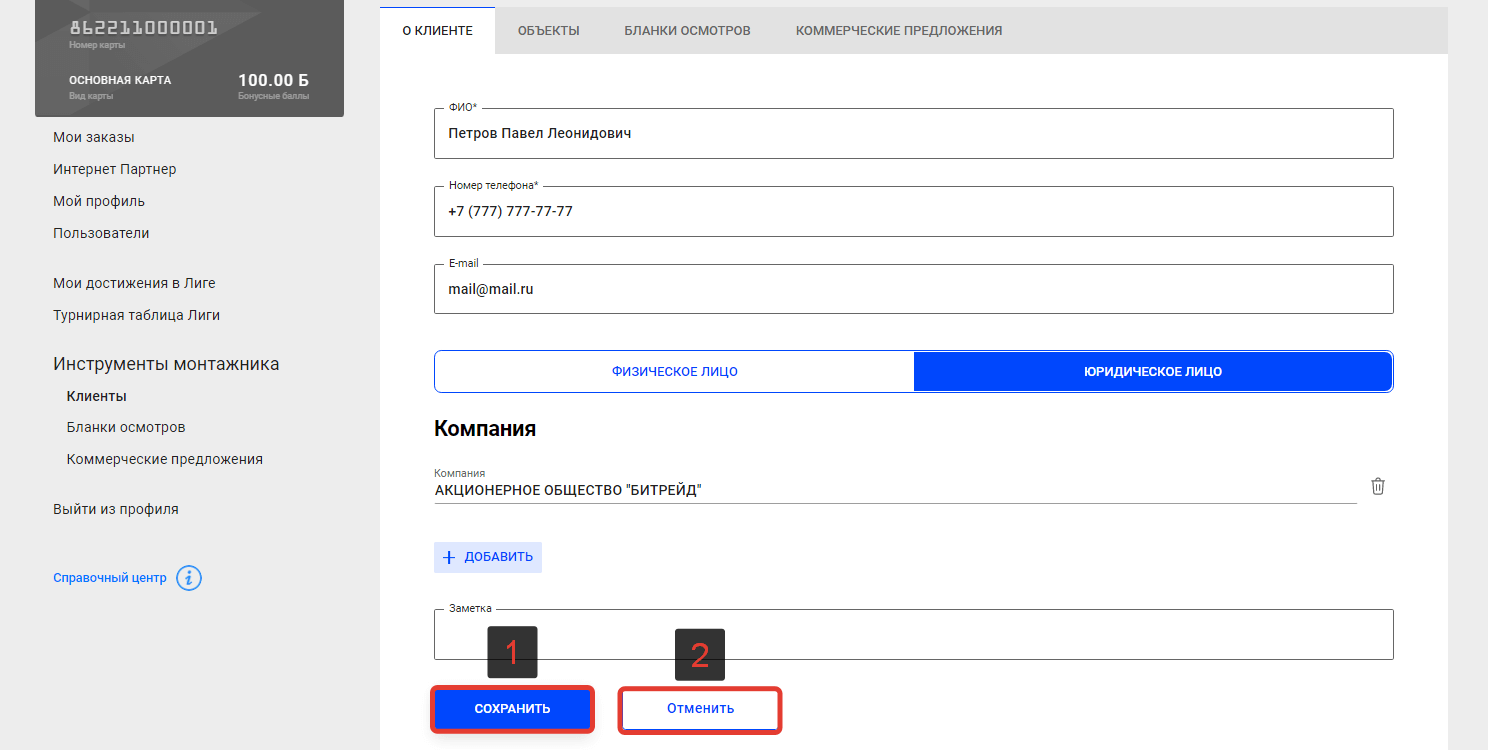Select Клиенты under Инструменты монтажника
The image size is (1488, 754).
pyautogui.click(x=97, y=396)
